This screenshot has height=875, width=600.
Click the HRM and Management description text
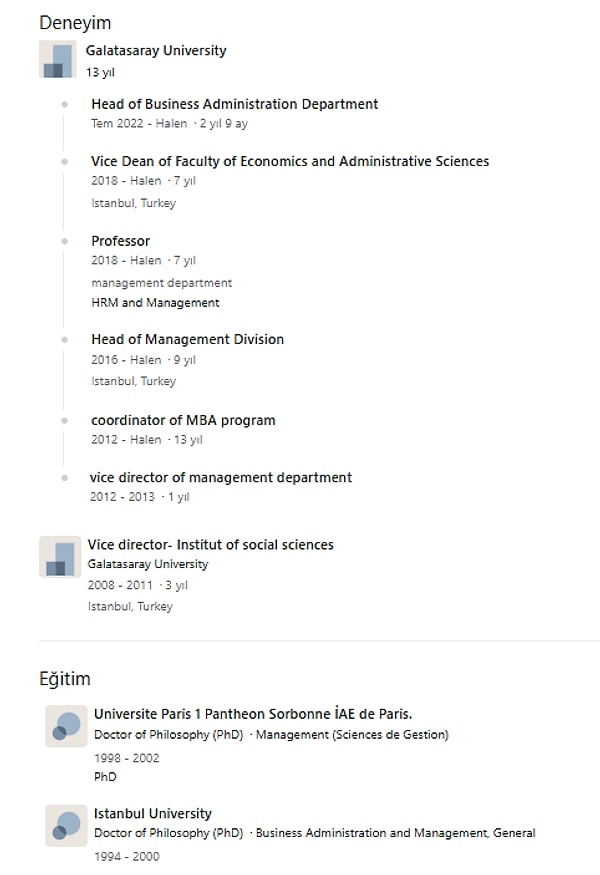click(x=155, y=302)
